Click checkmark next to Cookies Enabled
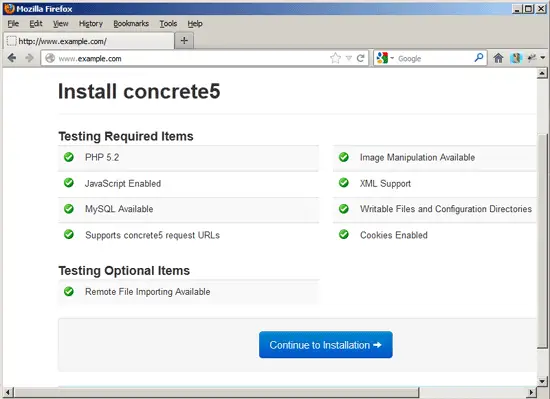This screenshot has width=550, height=399. [344, 235]
